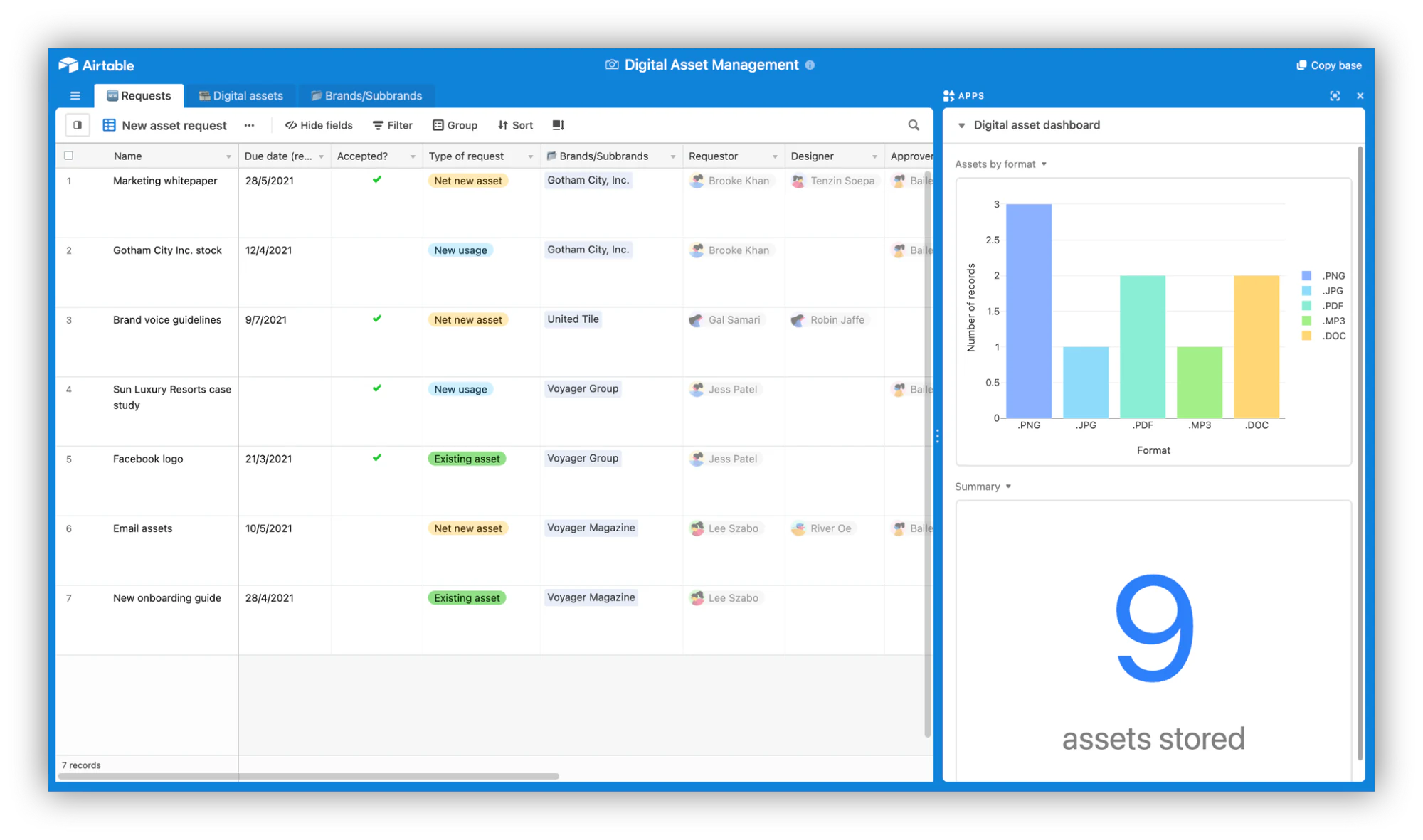1423x840 pixels.
Task: Open the Name column dropdown arrow
Action: point(228,156)
